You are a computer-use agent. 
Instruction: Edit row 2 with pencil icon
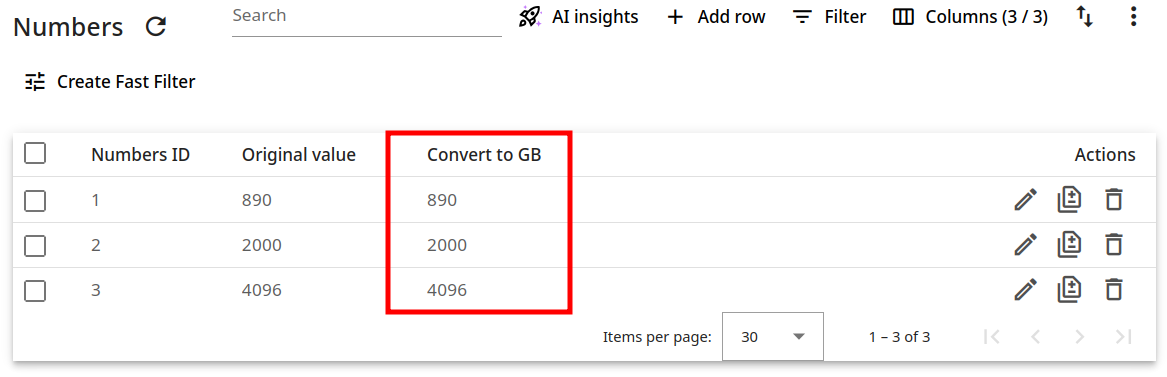1026,245
